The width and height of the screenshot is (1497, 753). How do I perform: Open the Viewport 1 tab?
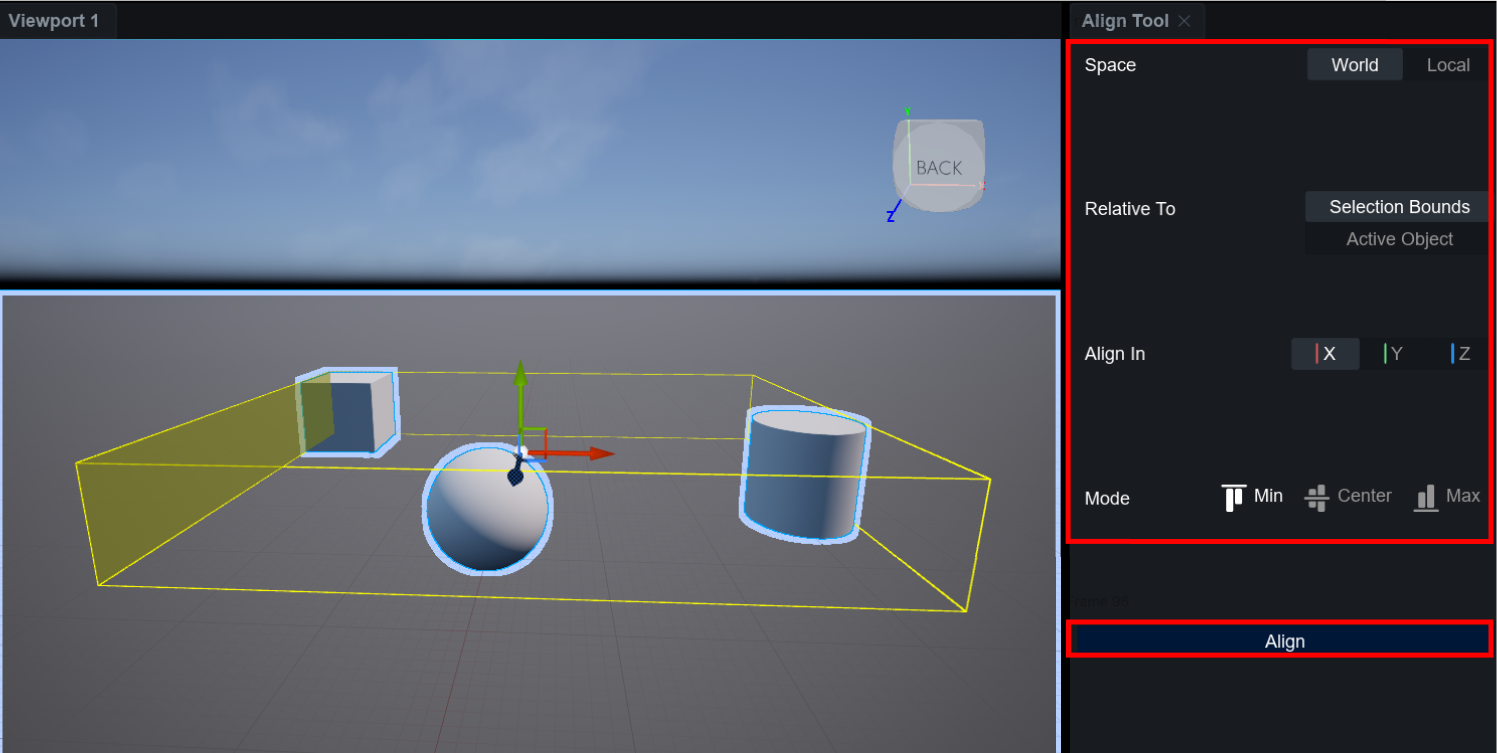tap(54, 21)
